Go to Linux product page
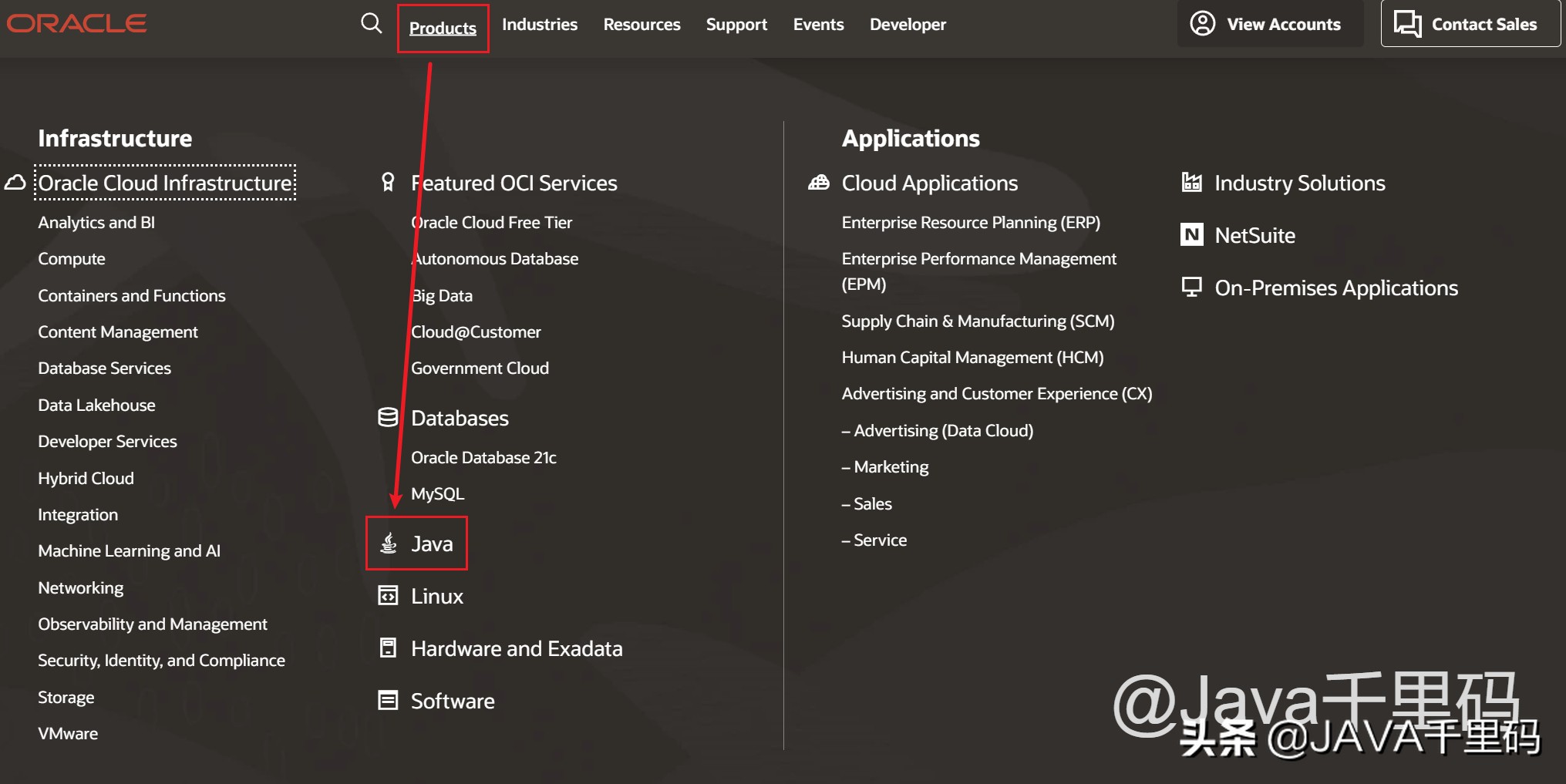 [x=437, y=596]
